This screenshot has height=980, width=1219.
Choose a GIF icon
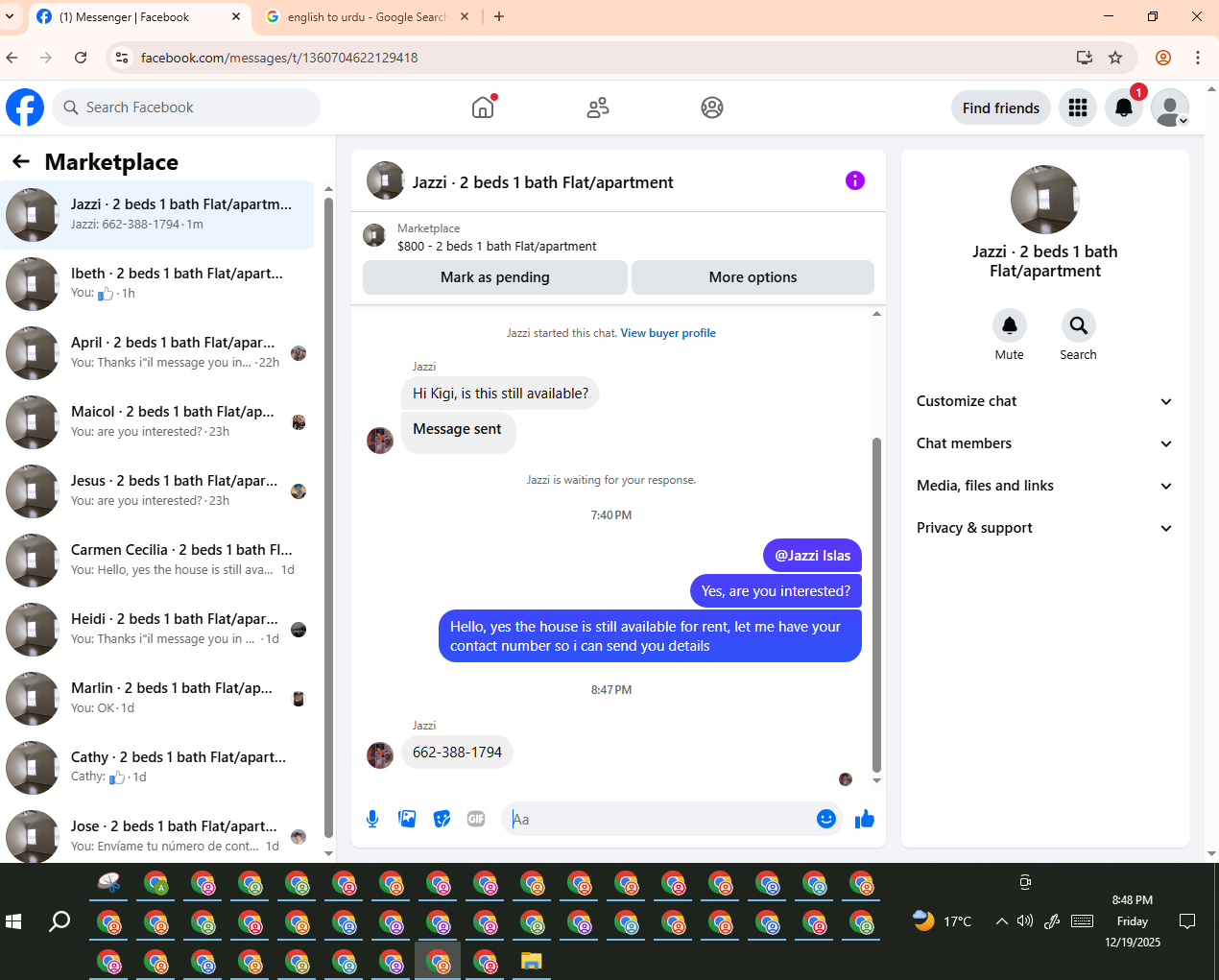point(476,819)
